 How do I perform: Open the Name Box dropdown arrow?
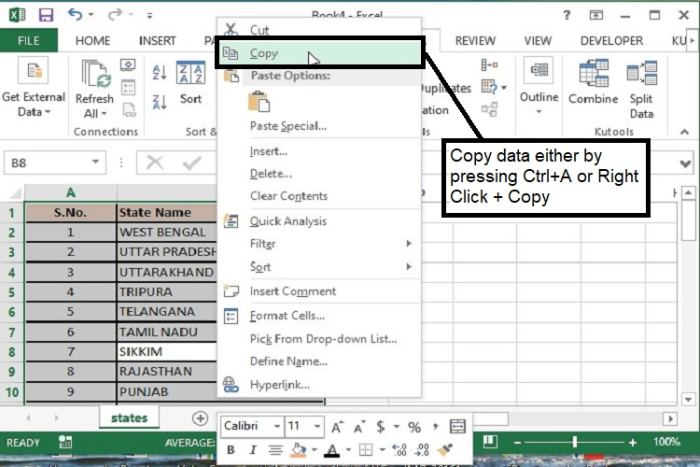[x=95, y=162]
